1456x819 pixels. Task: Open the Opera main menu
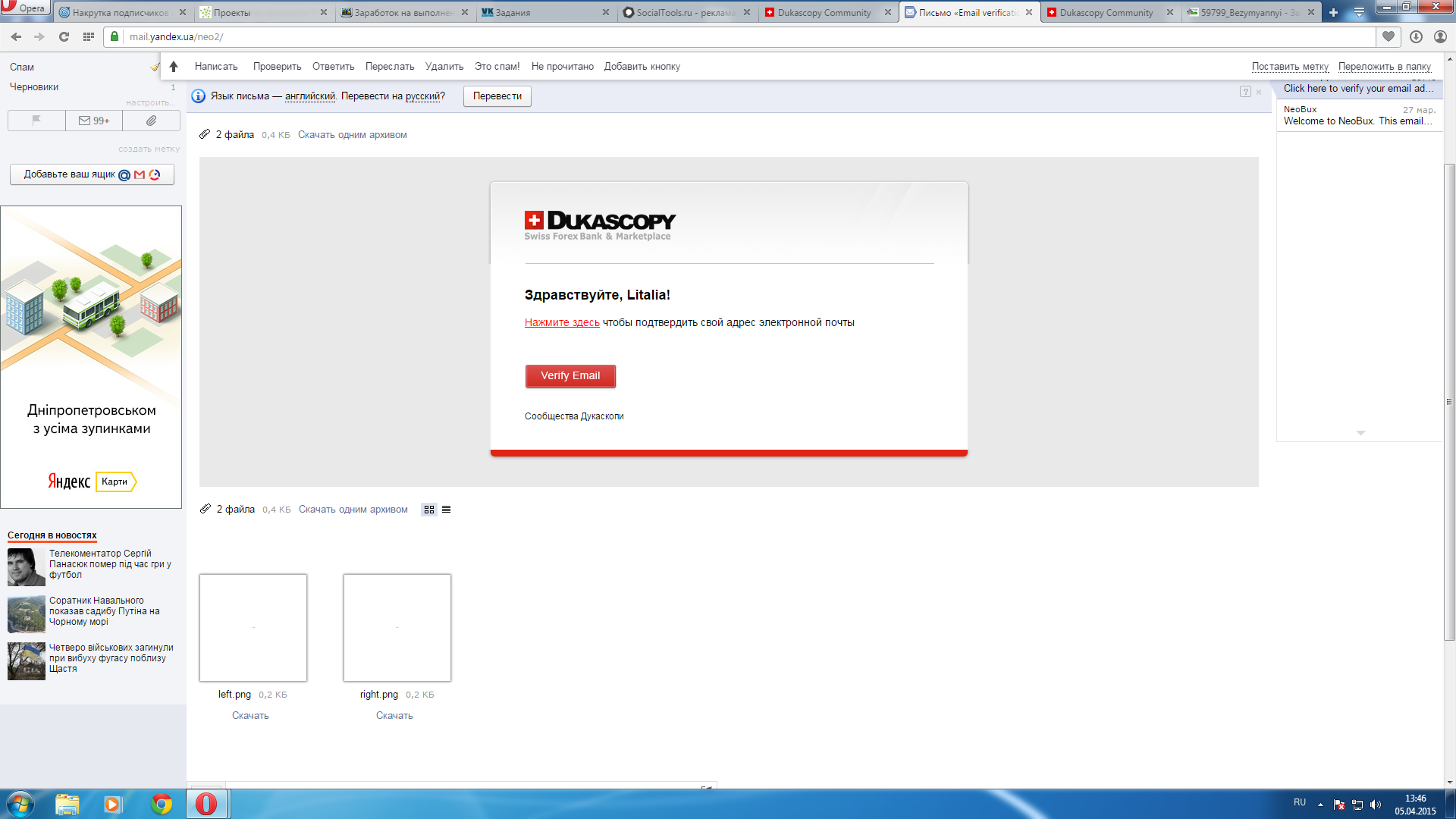[x=25, y=8]
